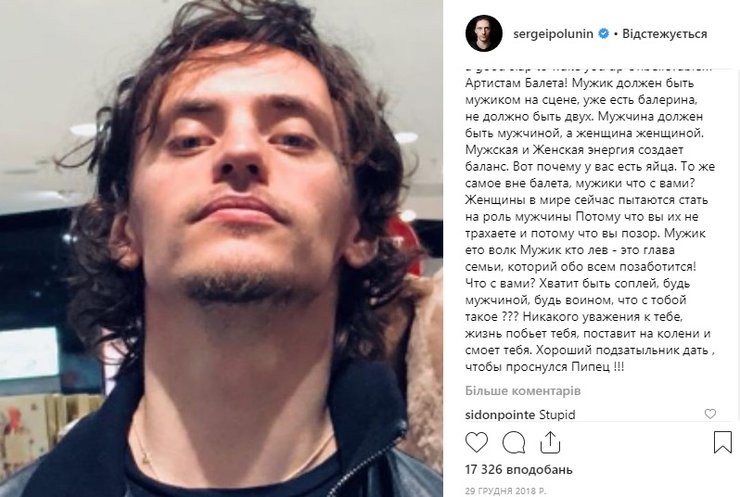Open sergeipolunin profile avatar
The height and width of the screenshot is (497, 740).
point(484,34)
